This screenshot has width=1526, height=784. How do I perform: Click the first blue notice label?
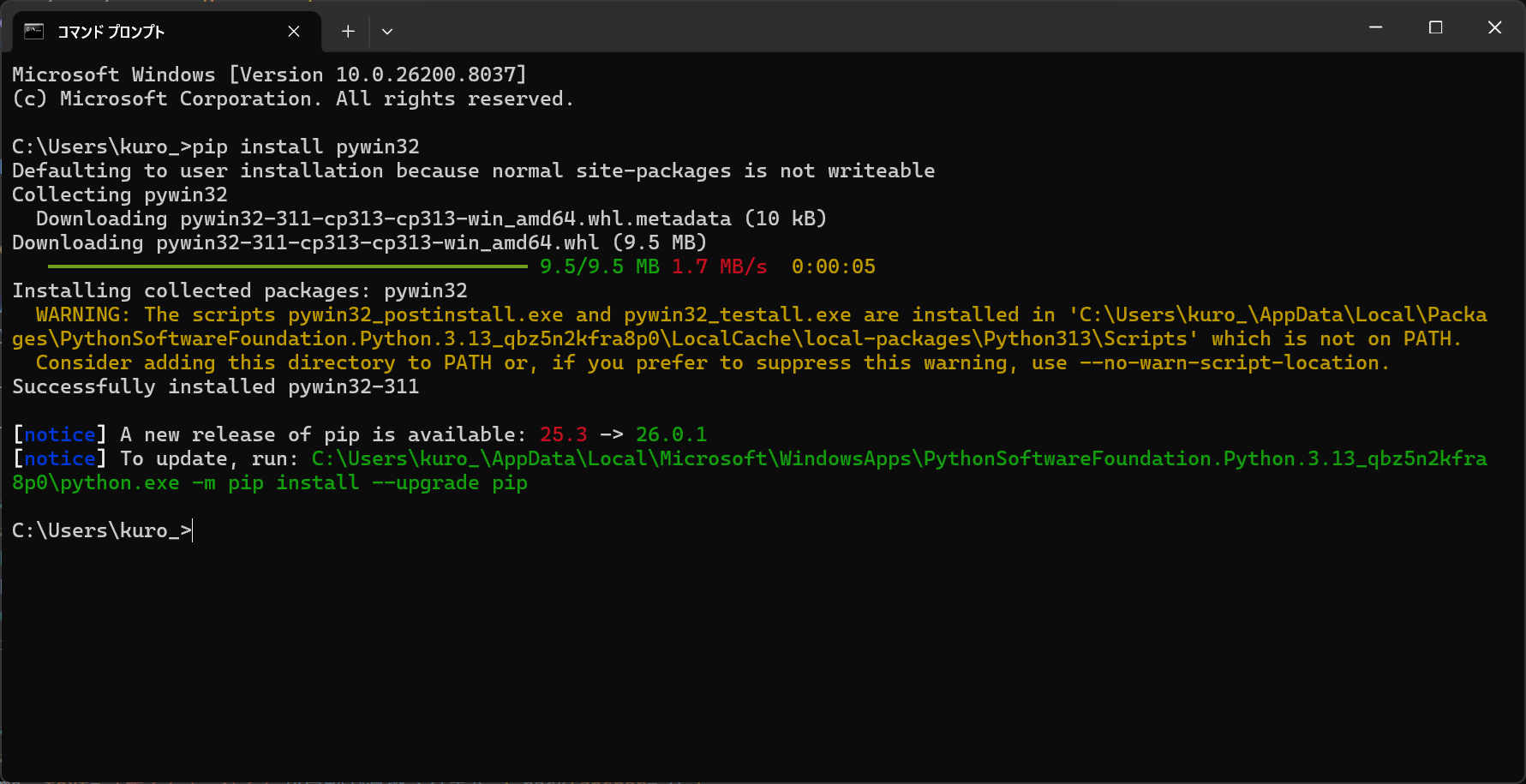(59, 434)
